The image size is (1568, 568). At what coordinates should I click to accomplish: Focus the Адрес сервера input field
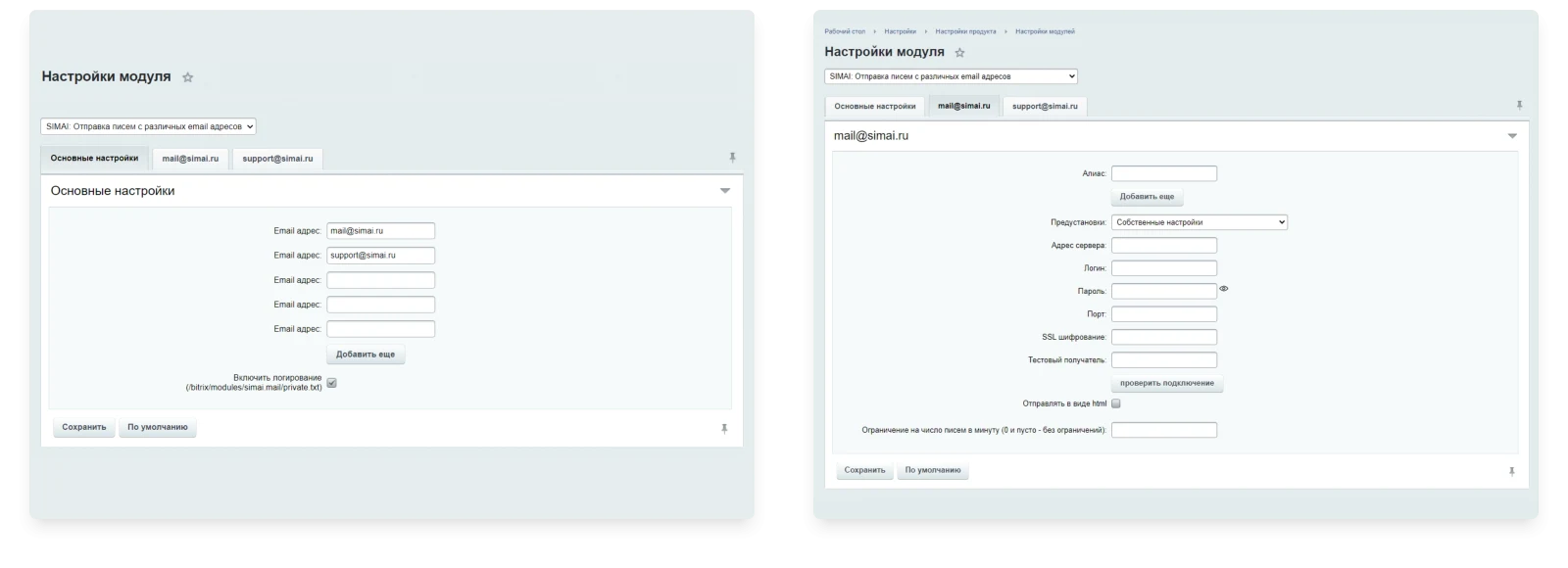[x=1164, y=246]
